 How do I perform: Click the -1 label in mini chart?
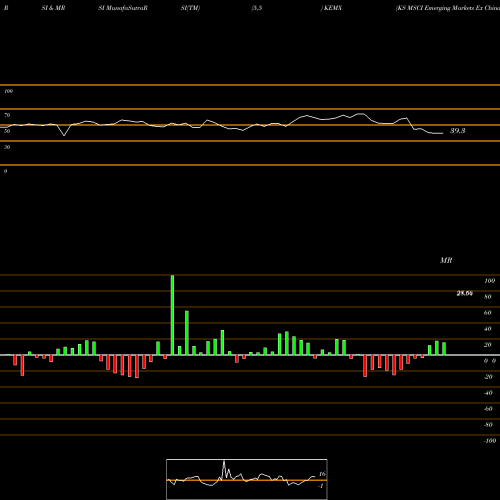coord(321,486)
